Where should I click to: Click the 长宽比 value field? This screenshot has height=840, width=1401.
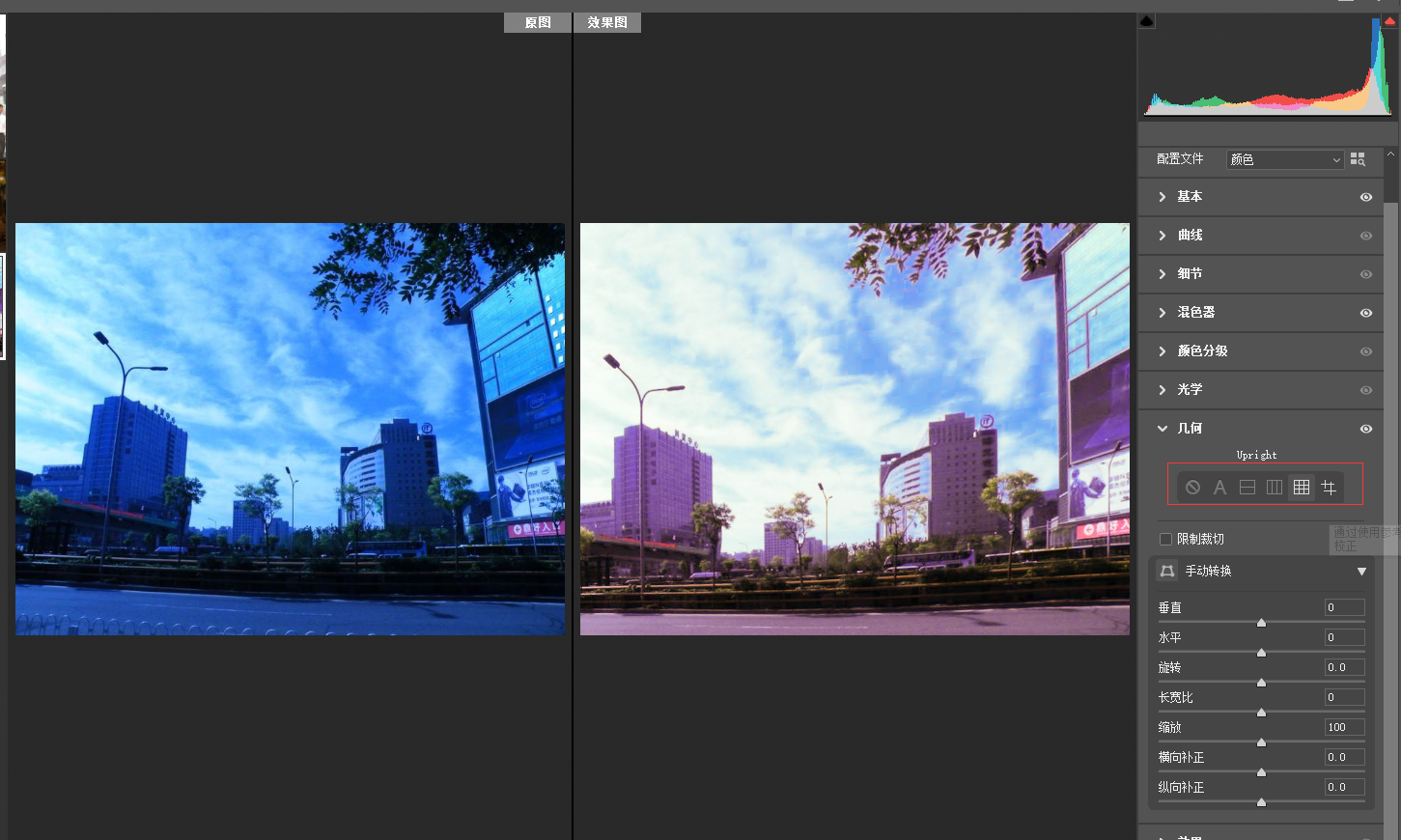(1344, 697)
